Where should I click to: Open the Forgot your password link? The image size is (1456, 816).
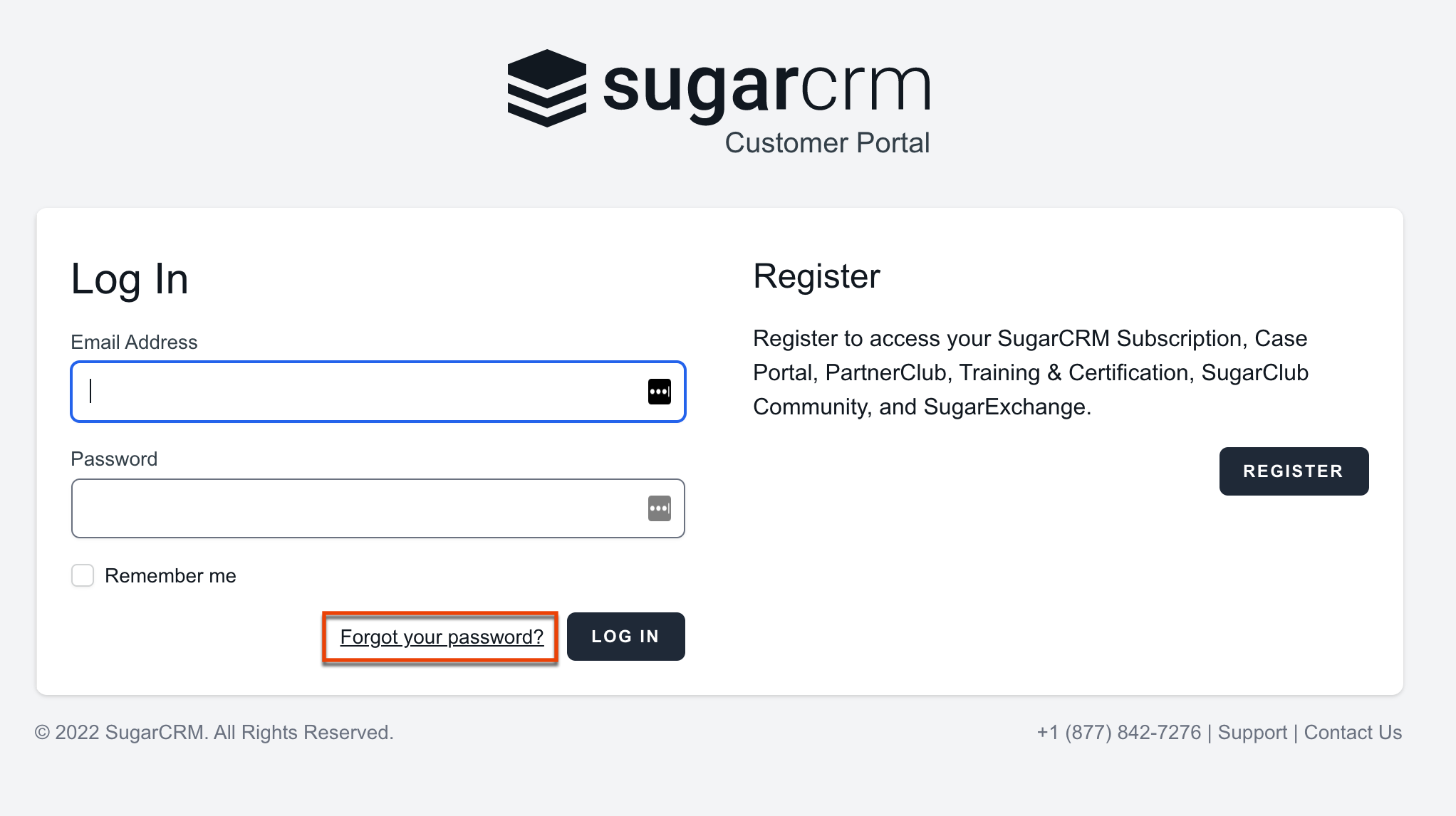(x=441, y=637)
